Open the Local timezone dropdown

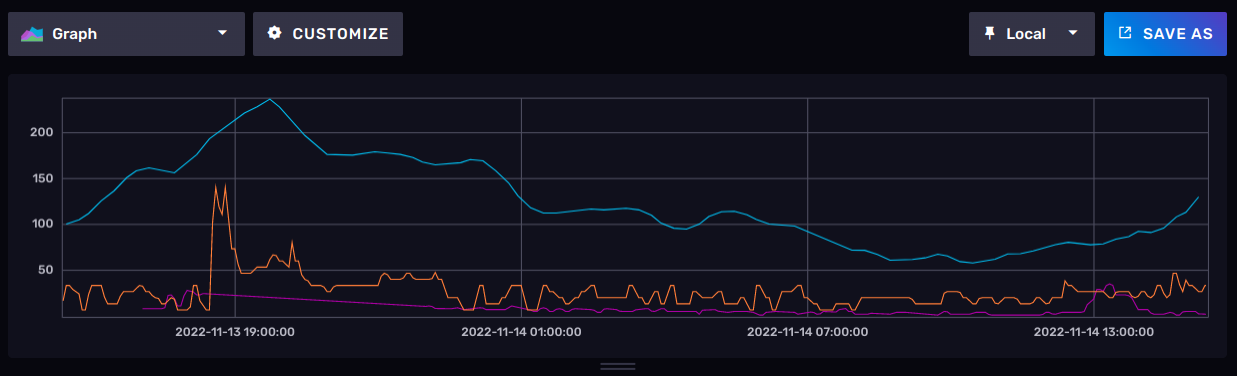coord(1031,34)
